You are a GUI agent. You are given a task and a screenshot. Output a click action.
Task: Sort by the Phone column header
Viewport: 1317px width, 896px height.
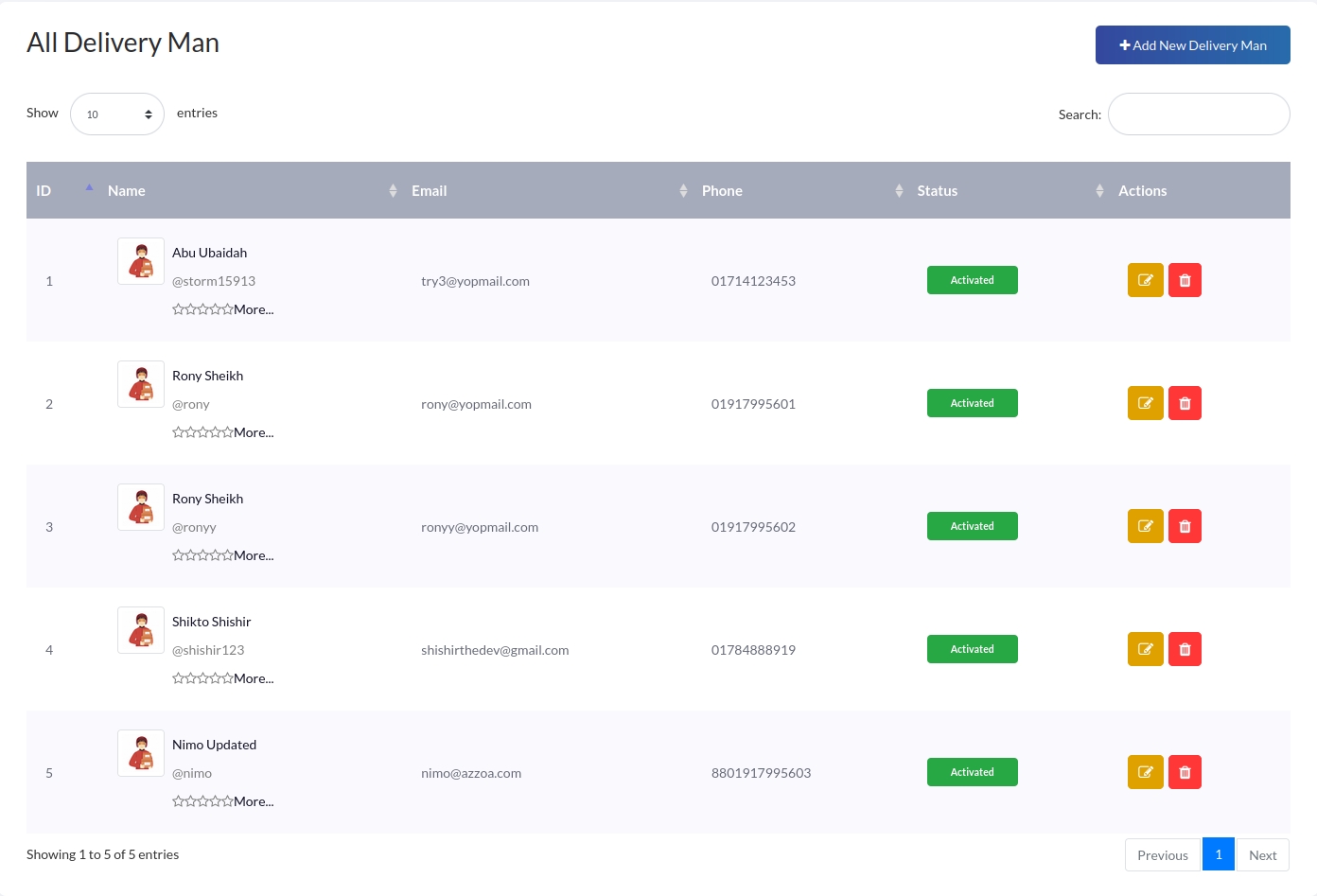[722, 191]
